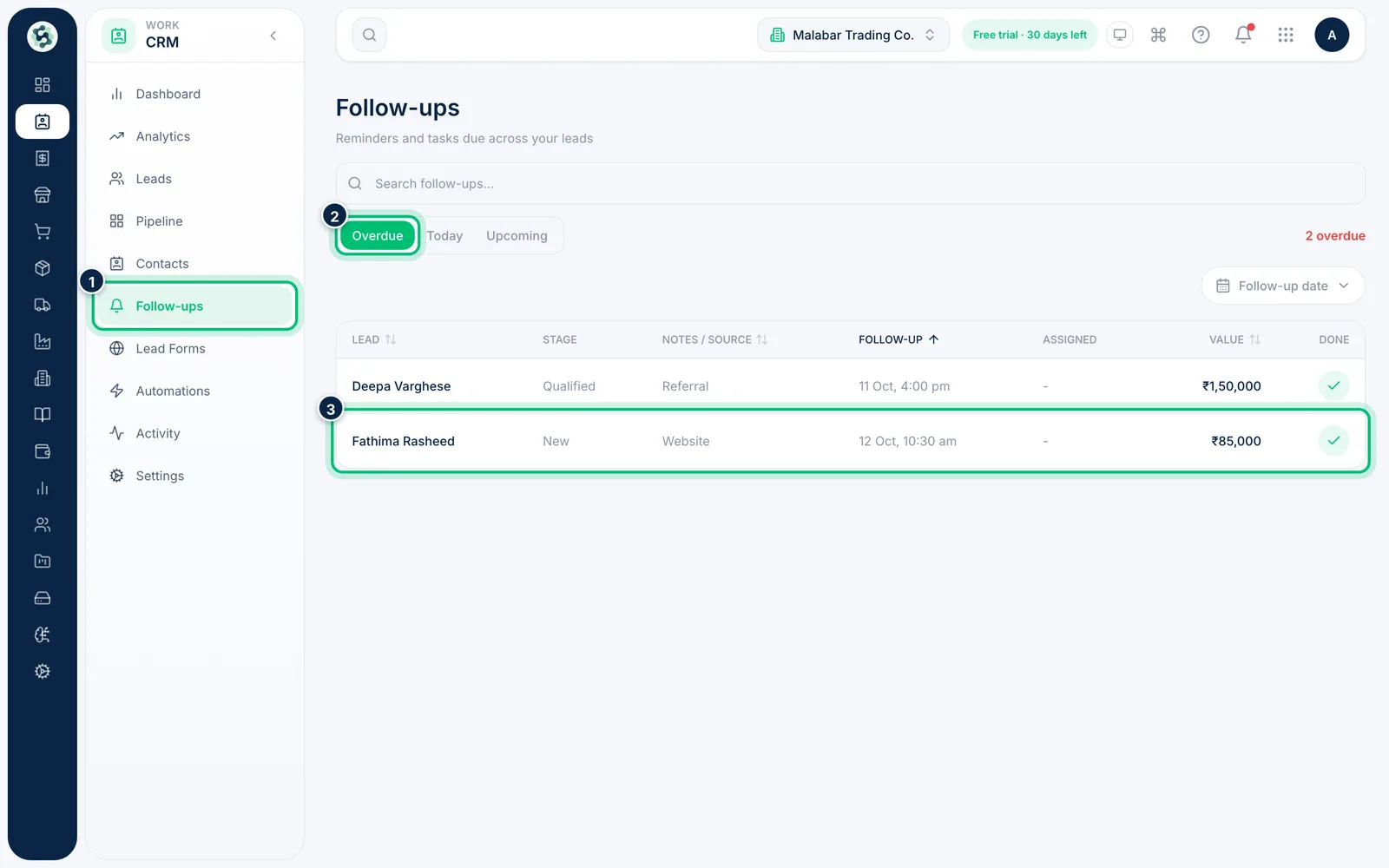Open the monitor display icon
1389x868 pixels.
(1120, 35)
